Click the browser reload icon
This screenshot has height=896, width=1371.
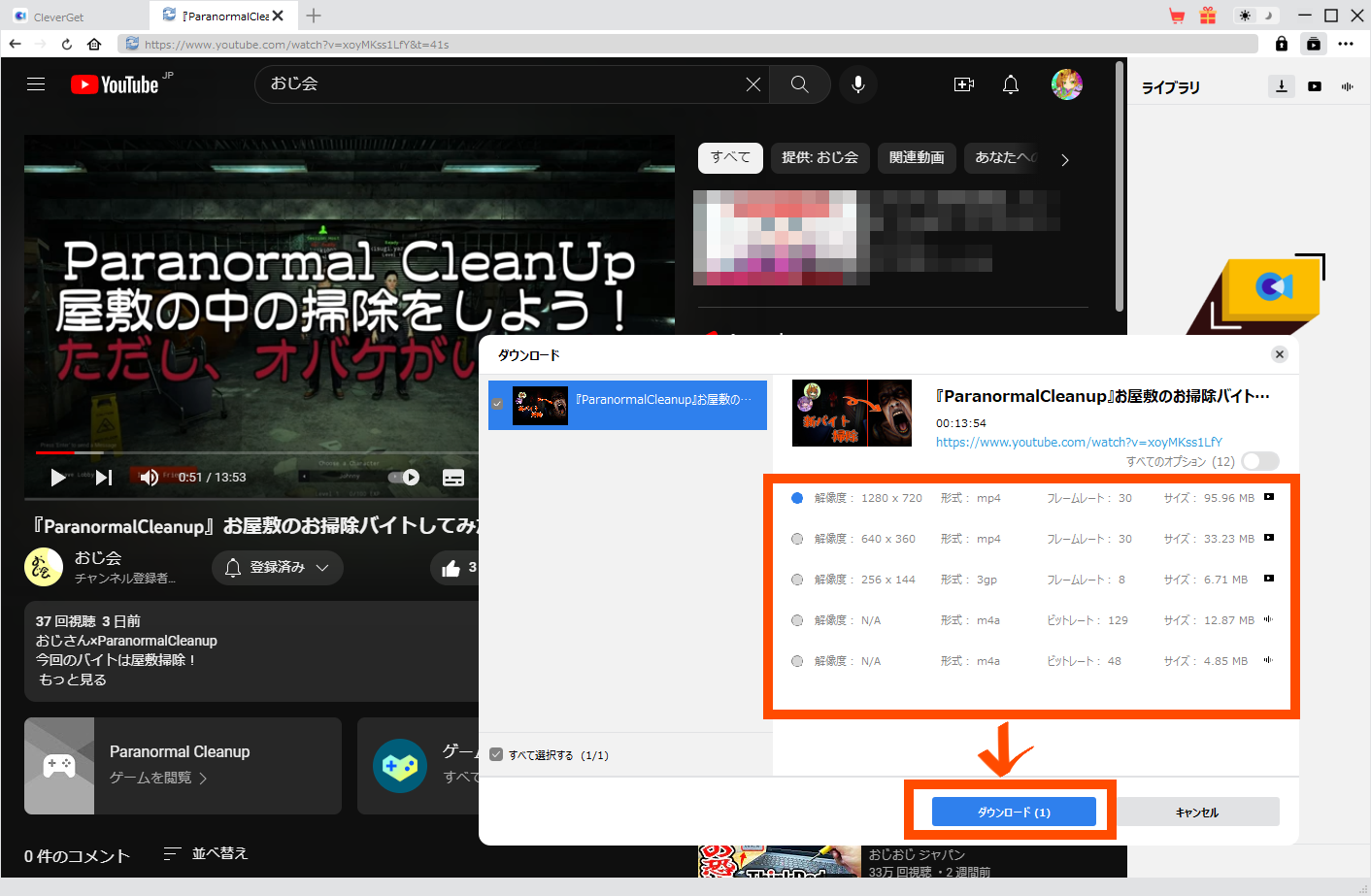(x=67, y=44)
